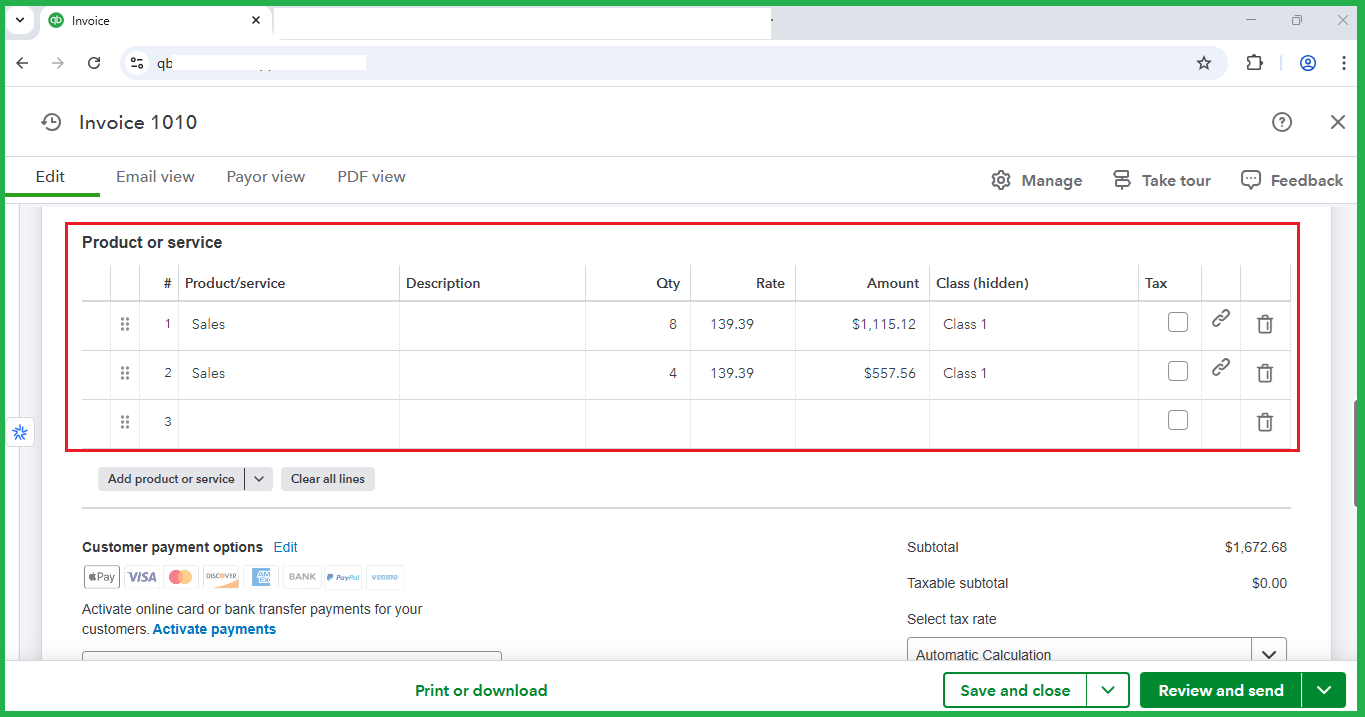Open the Save and close dropdown arrow
1365x717 pixels.
1108,690
